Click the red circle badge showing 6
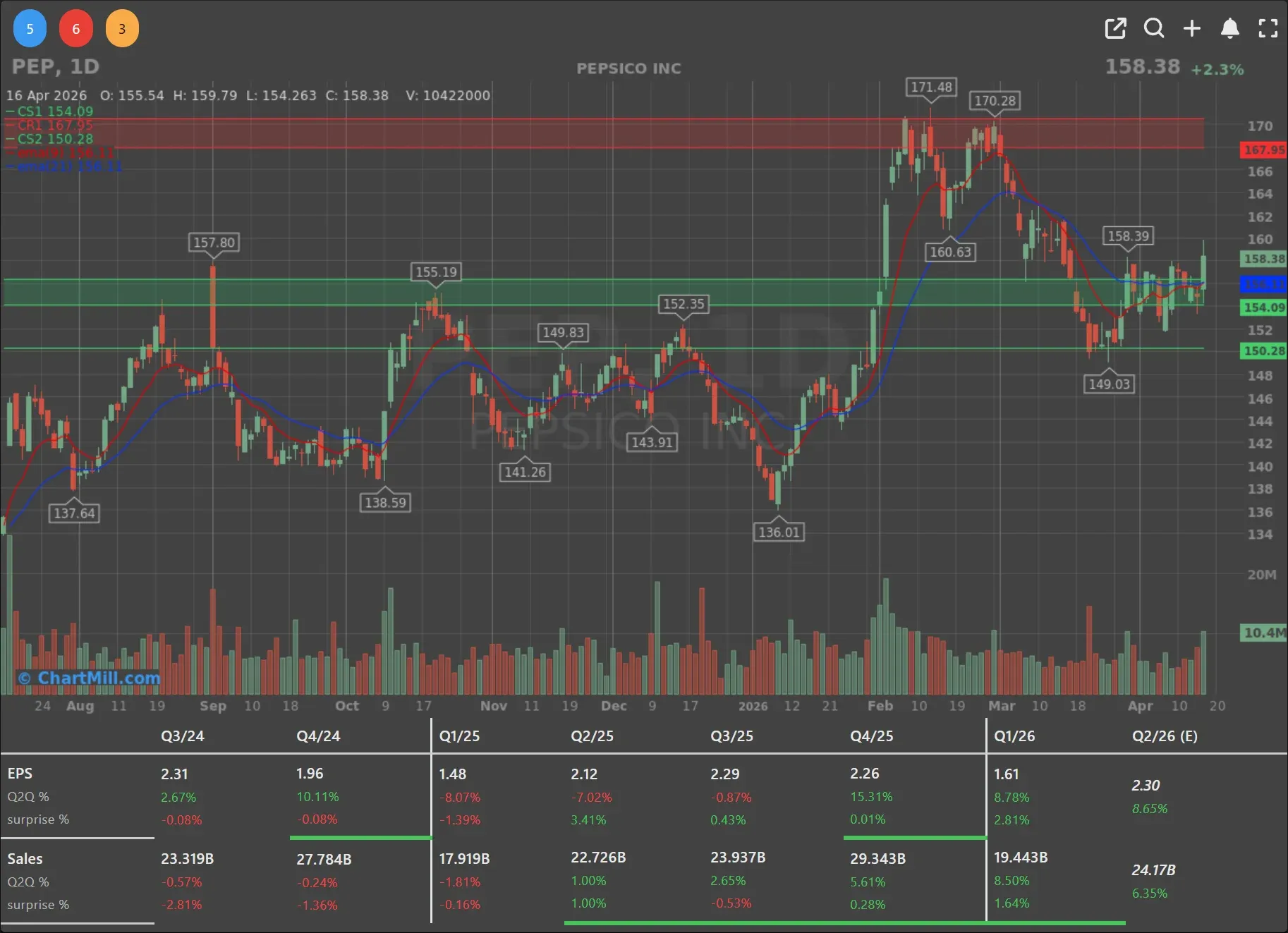This screenshot has height=933, width=1288. tap(76, 29)
